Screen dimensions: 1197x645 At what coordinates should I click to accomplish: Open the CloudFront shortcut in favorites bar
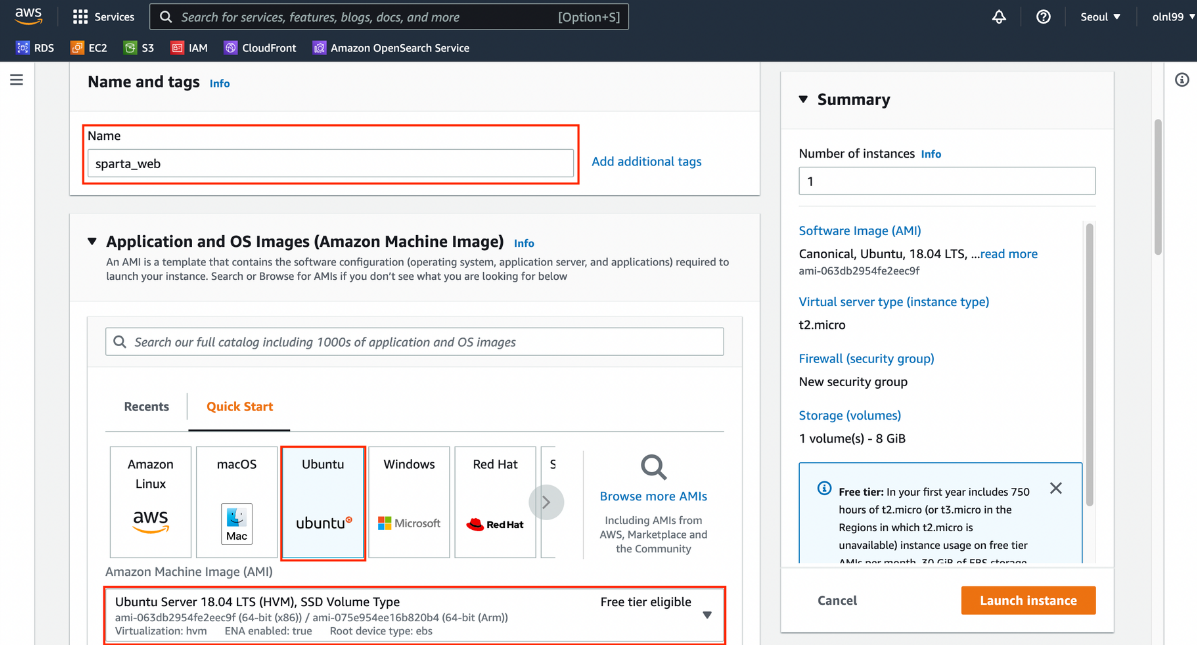(260, 47)
